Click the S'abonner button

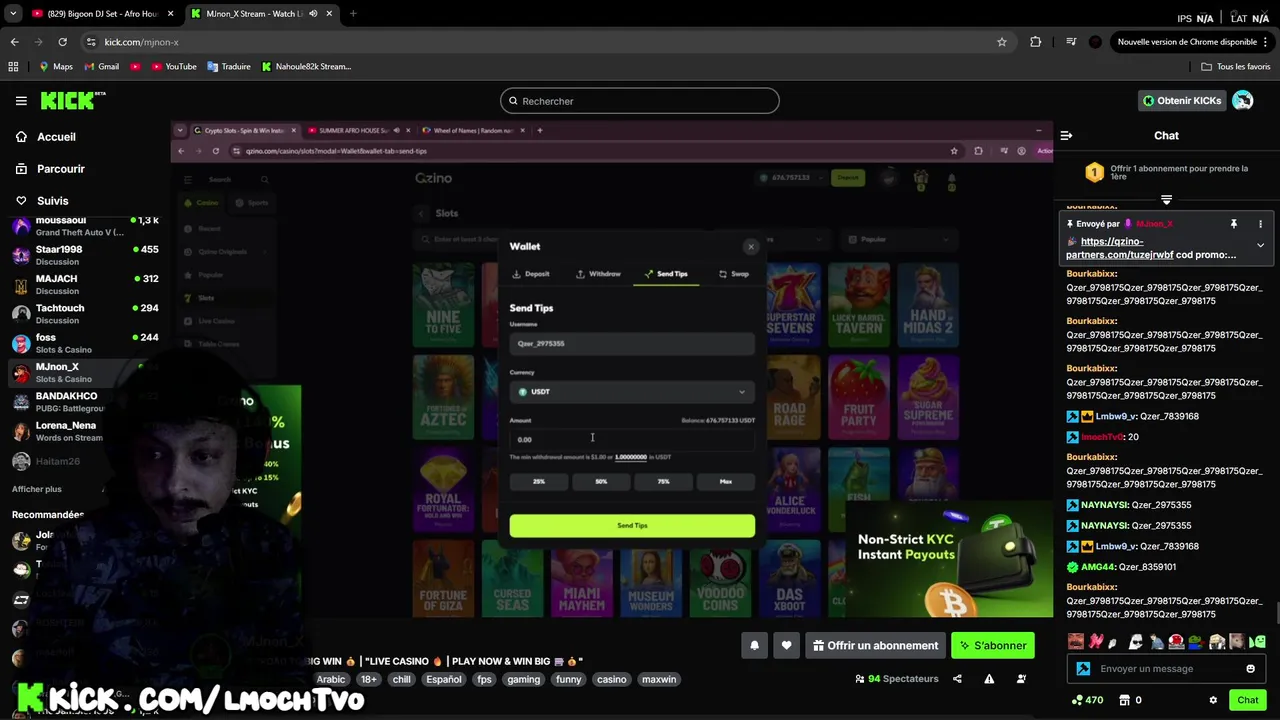point(993,646)
